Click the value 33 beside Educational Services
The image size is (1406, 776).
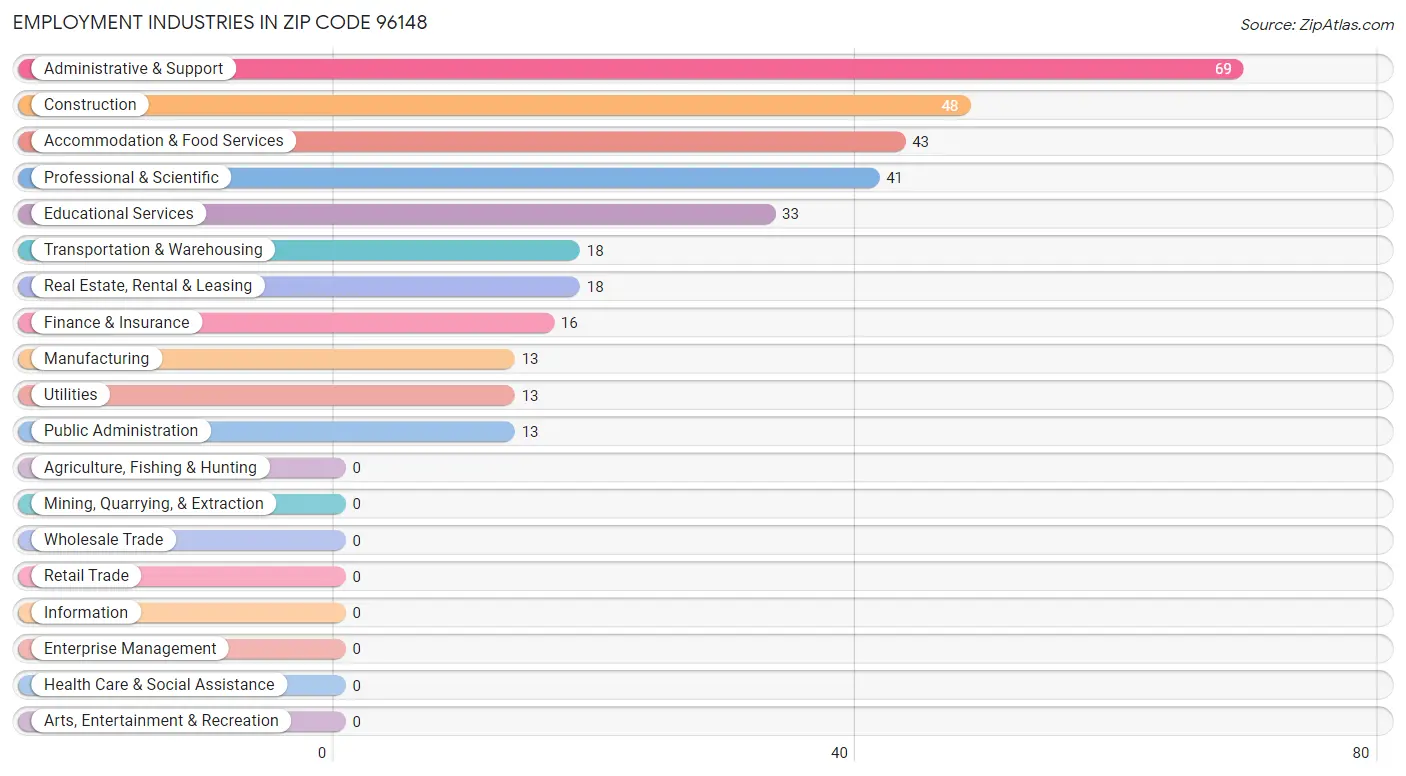(790, 214)
